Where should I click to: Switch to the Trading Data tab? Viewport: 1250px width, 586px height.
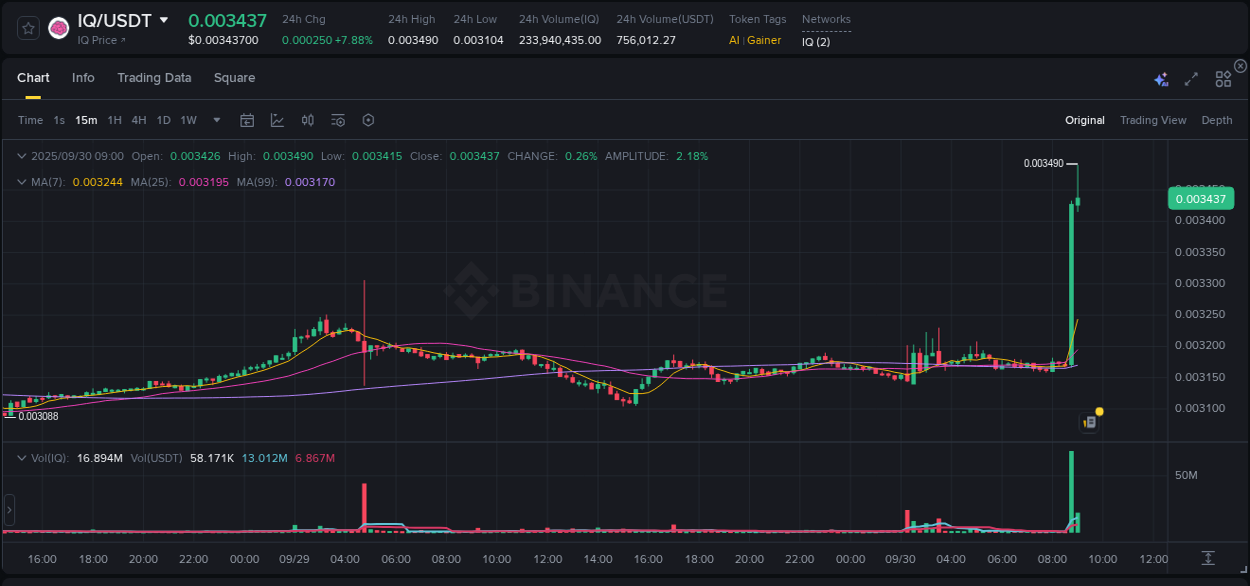pos(154,77)
